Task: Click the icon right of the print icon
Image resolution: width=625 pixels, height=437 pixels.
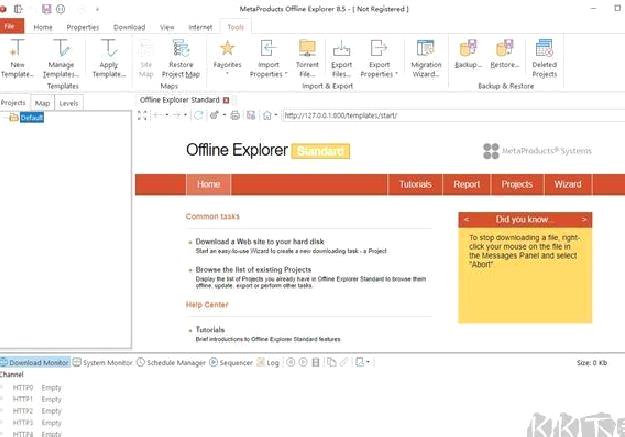Action: coord(251,116)
